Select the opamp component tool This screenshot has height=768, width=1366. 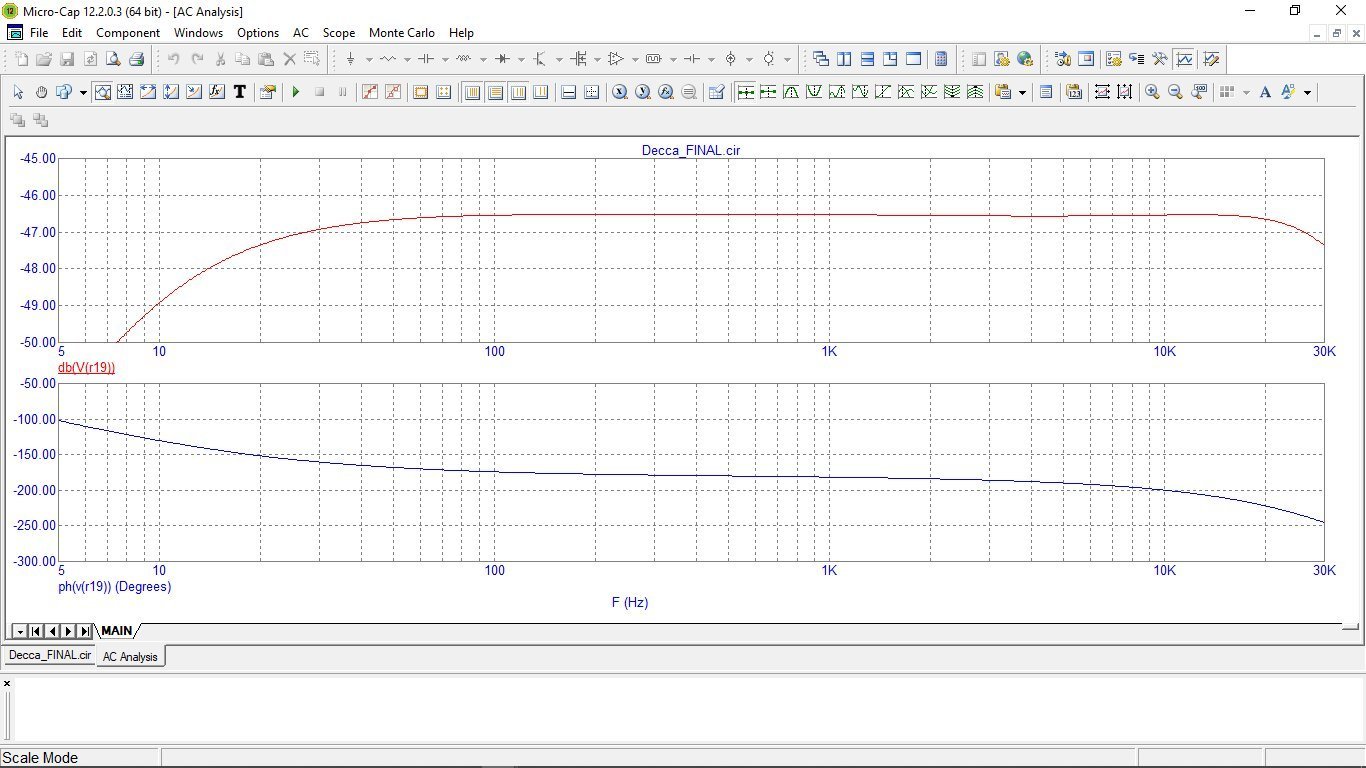click(616, 59)
